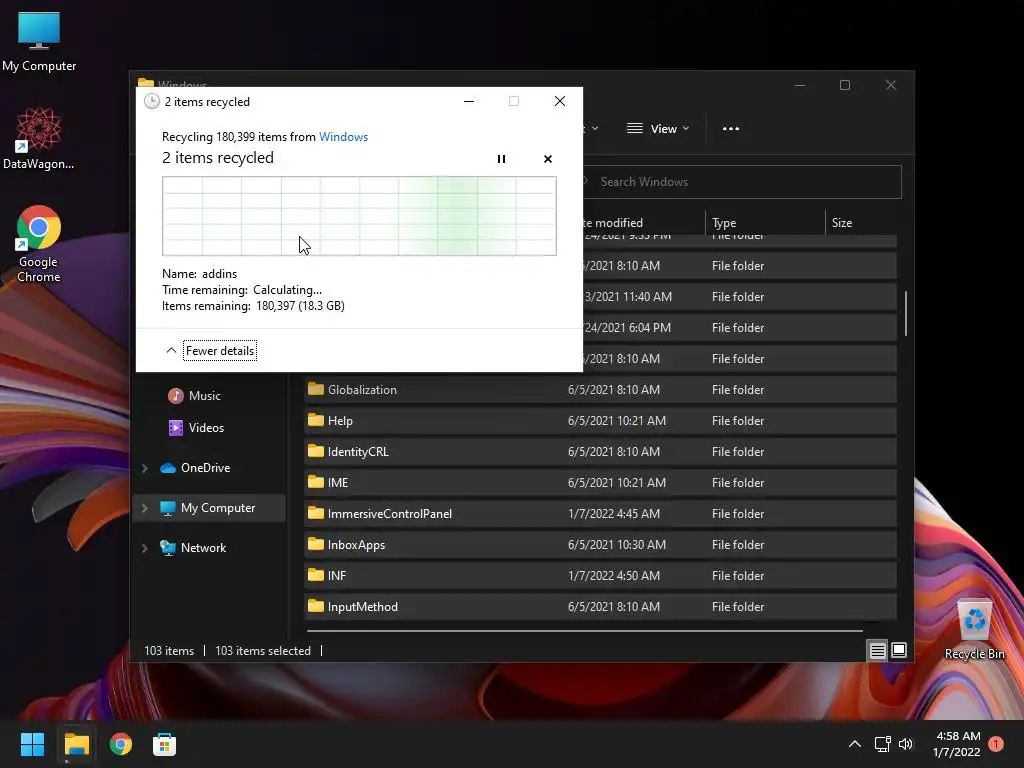
Task: Open the volume tray icon
Action: click(x=906, y=744)
